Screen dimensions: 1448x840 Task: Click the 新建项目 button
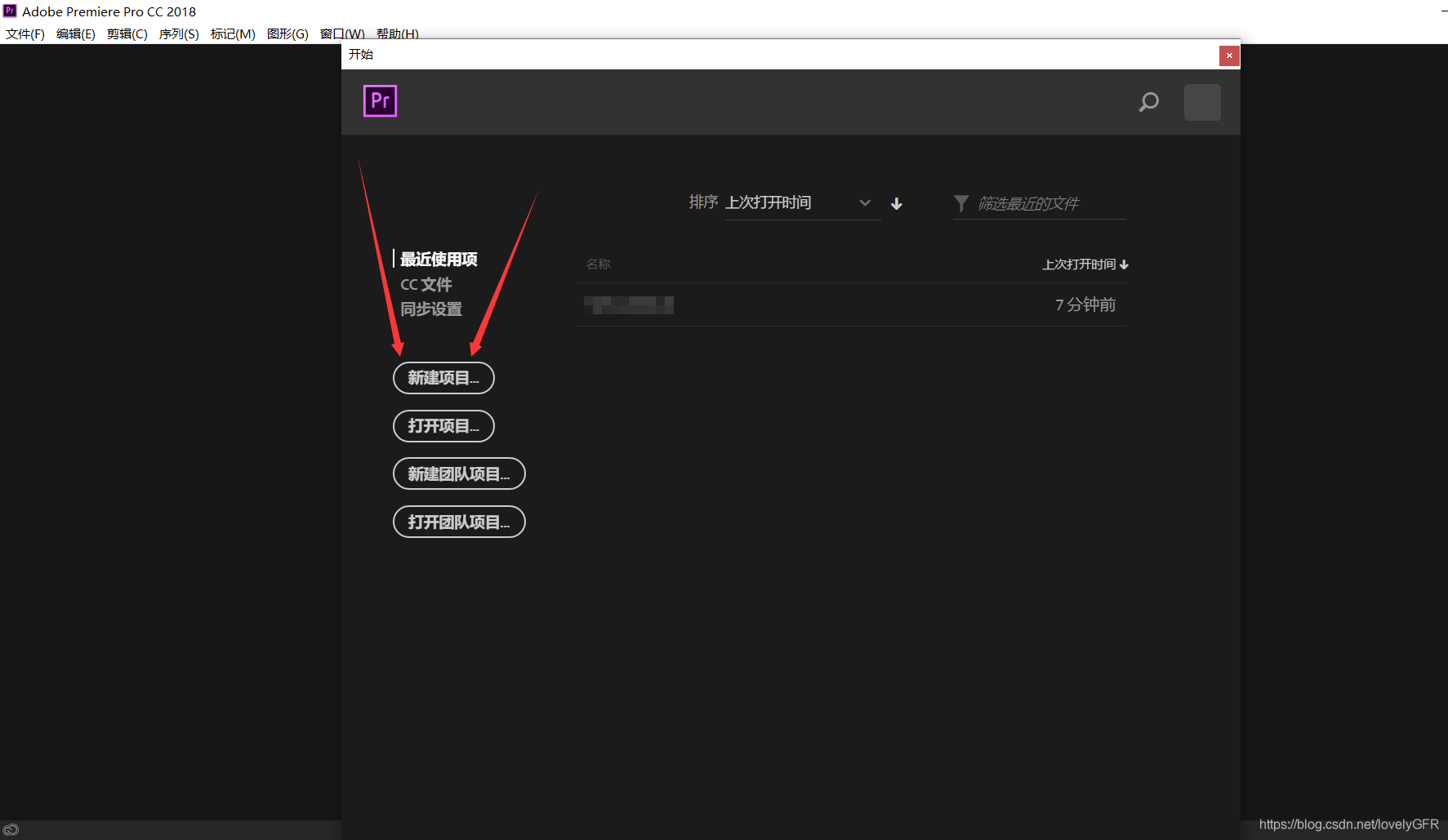tap(443, 378)
